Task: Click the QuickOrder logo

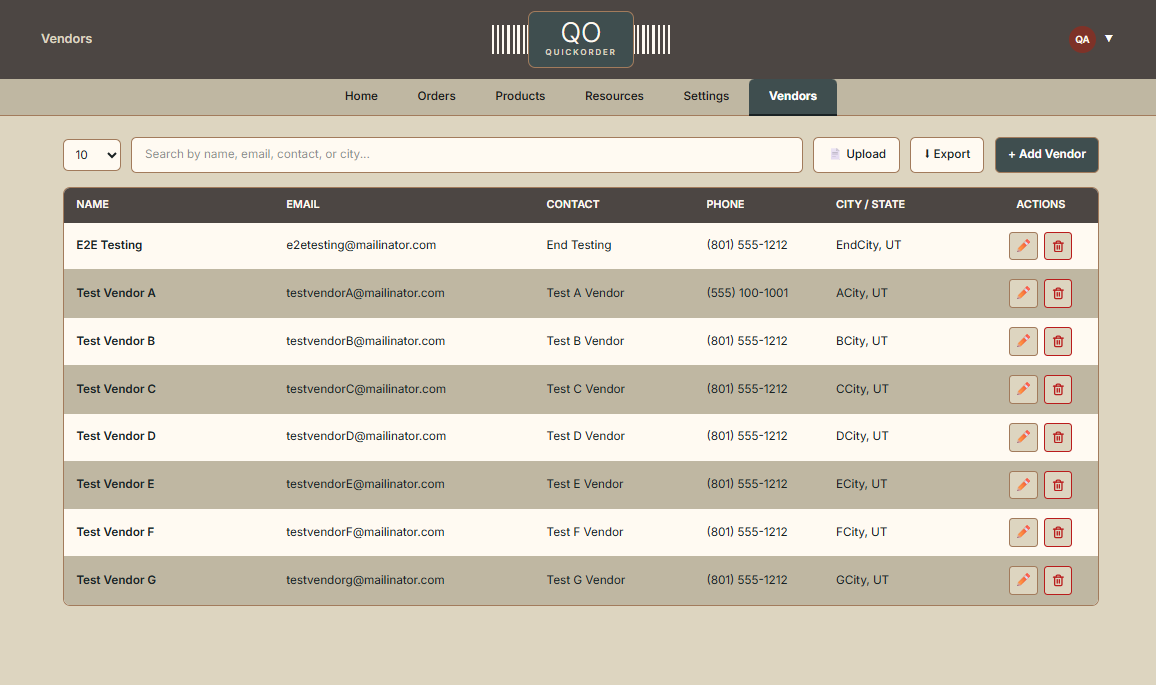Action: point(580,40)
